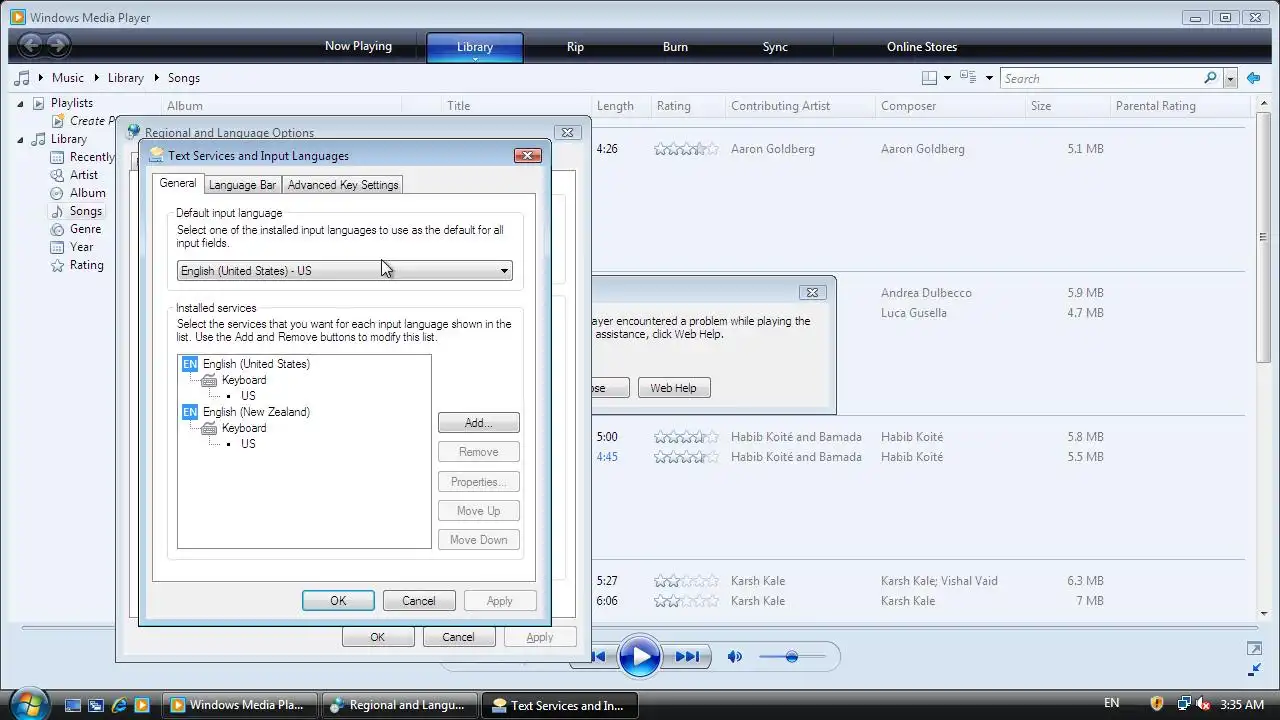The image size is (1280, 720).
Task: Skip to the previous track
Action: (x=597, y=657)
